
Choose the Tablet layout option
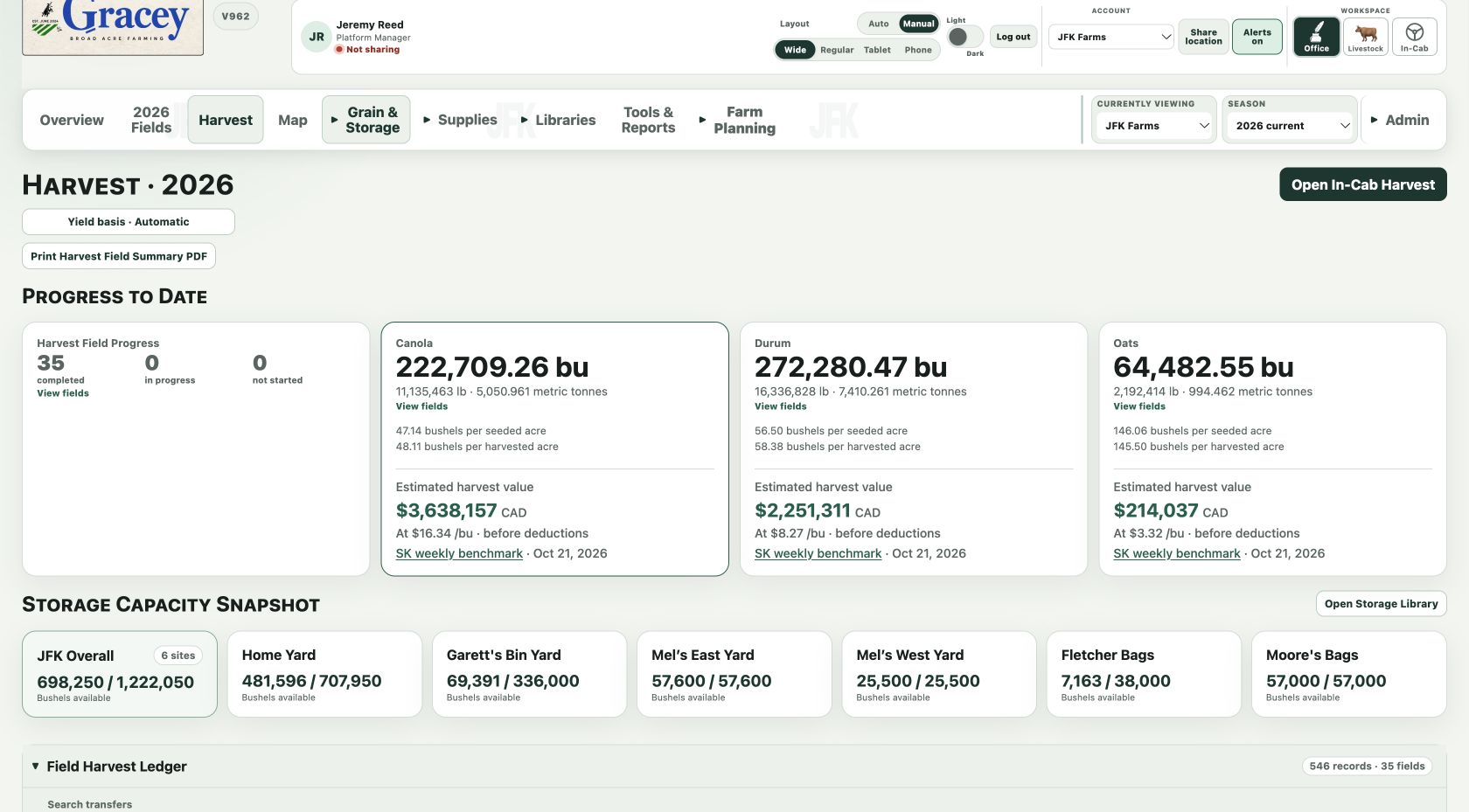pyautogui.click(x=877, y=50)
